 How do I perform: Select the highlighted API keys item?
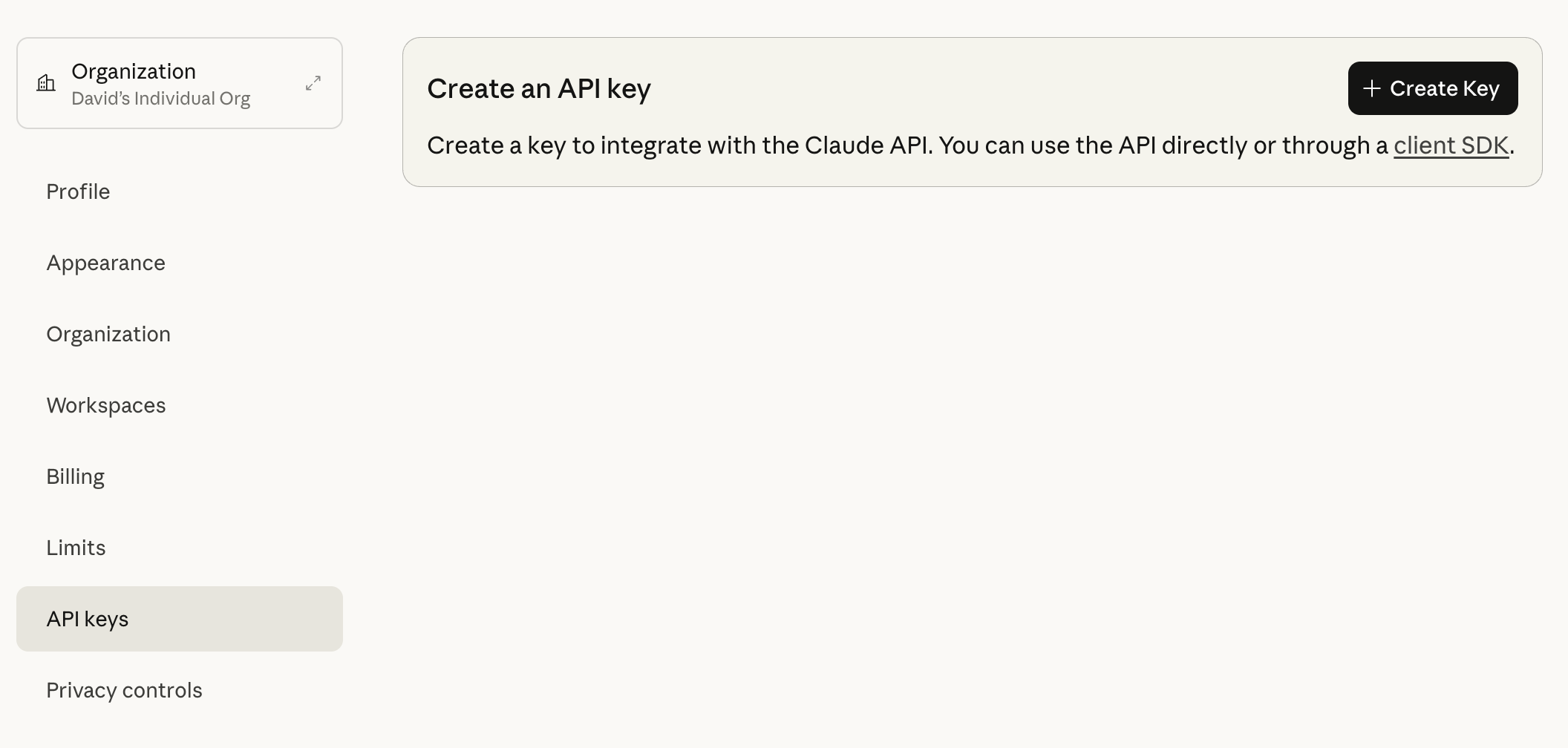(88, 619)
